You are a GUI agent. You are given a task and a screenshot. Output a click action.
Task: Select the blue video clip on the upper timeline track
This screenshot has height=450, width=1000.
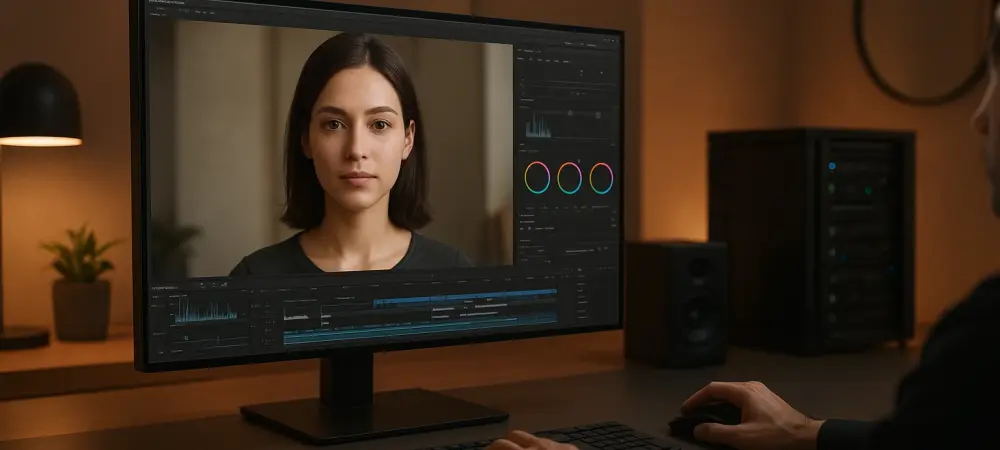465,296
